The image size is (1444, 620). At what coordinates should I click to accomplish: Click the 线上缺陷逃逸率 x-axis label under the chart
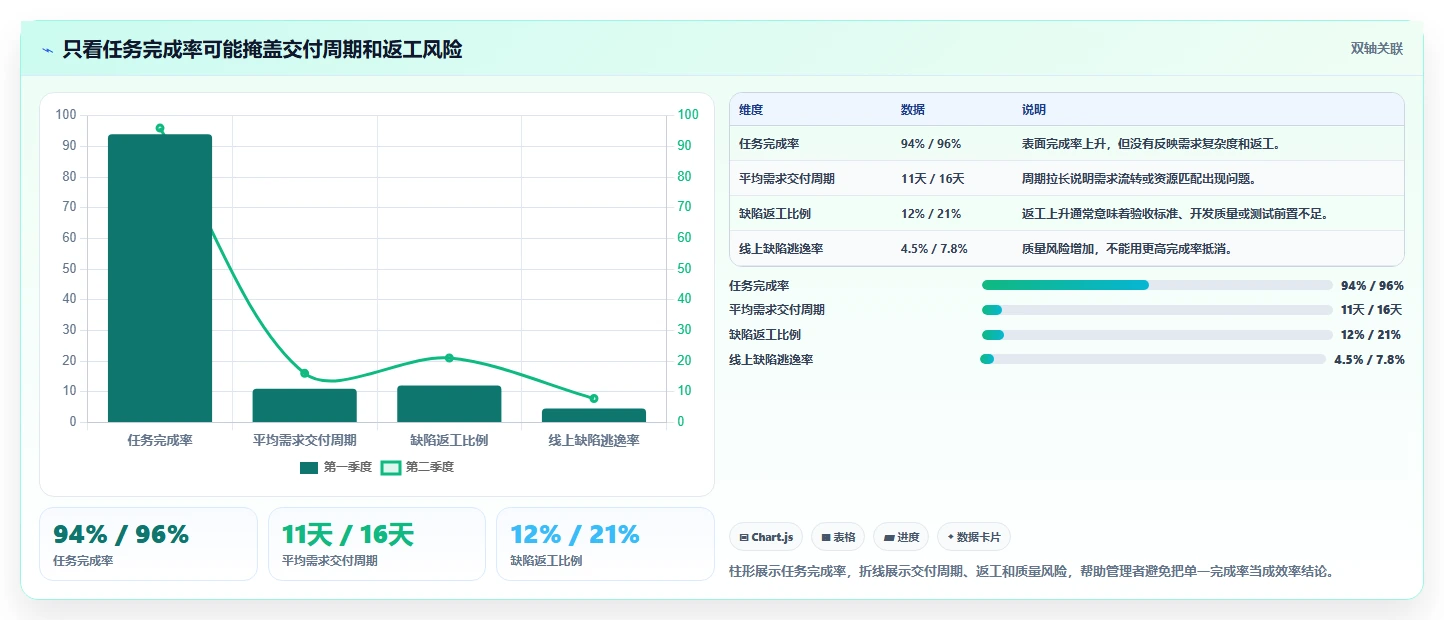coord(594,440)
